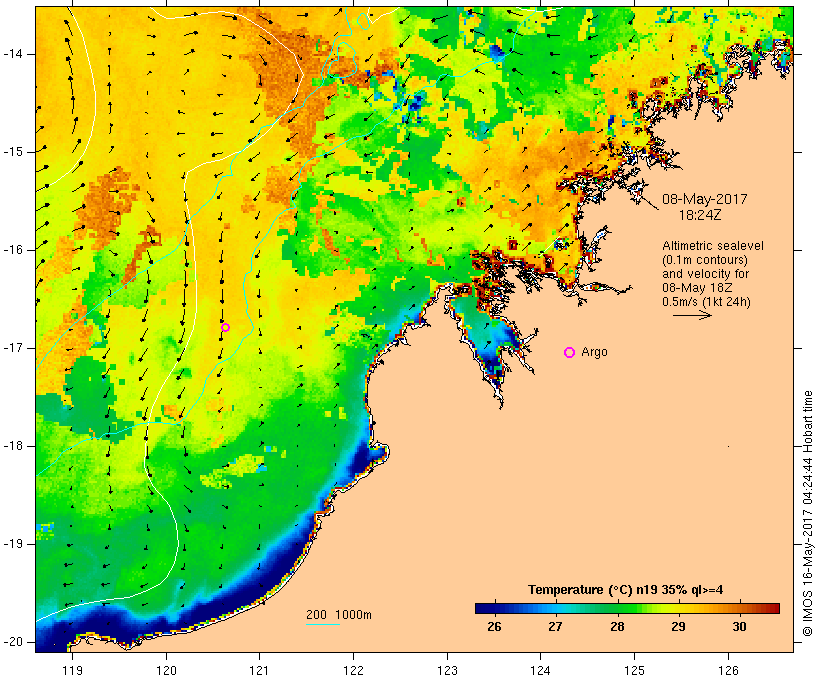Click the '-15' latitude axis label
The height and width of the screenshot is (680, 820).
[x=12, y=152]
